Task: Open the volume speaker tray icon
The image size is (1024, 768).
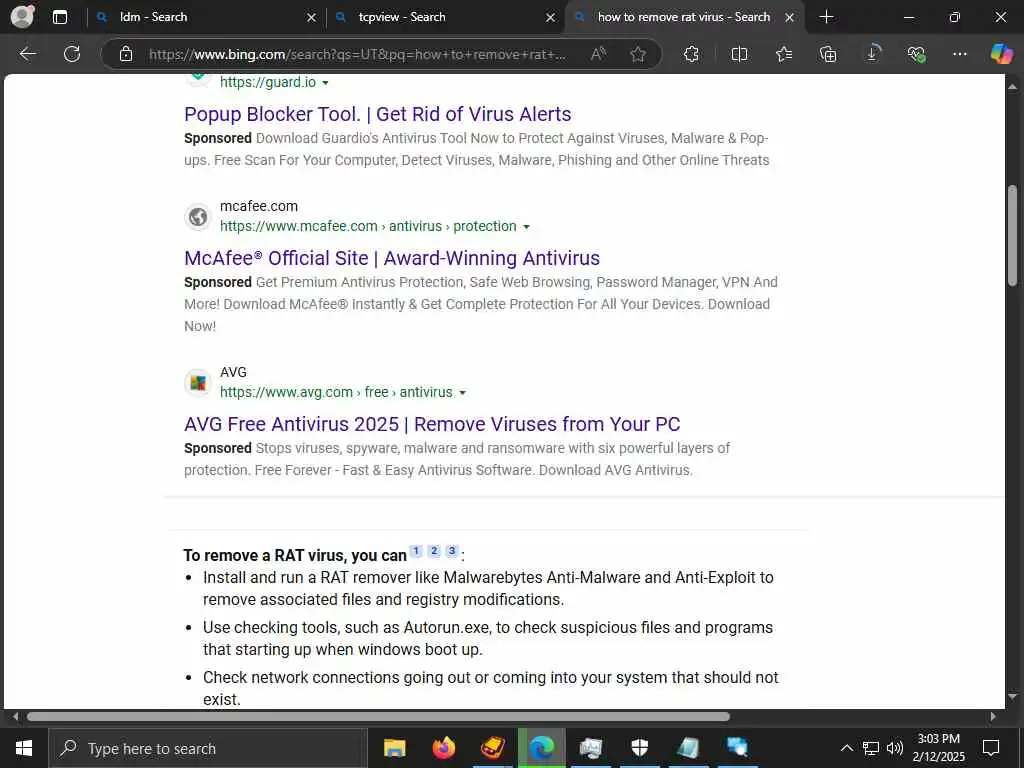Action: click(x=895, y=748)
